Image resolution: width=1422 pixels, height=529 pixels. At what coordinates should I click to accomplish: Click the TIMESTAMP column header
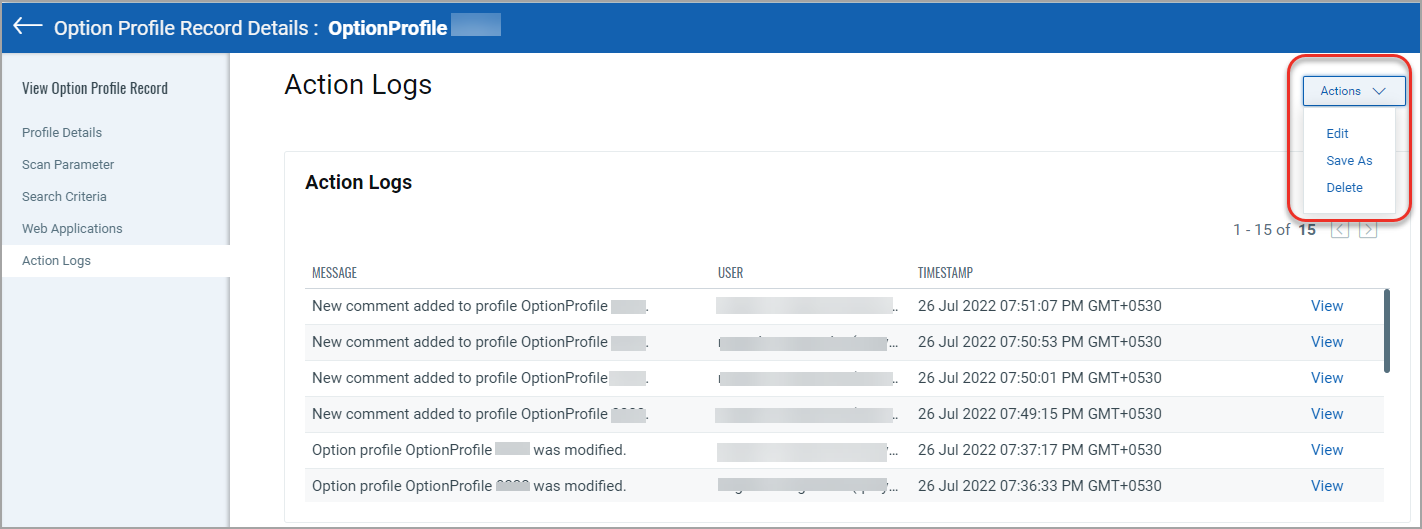(x=945, y=273)
